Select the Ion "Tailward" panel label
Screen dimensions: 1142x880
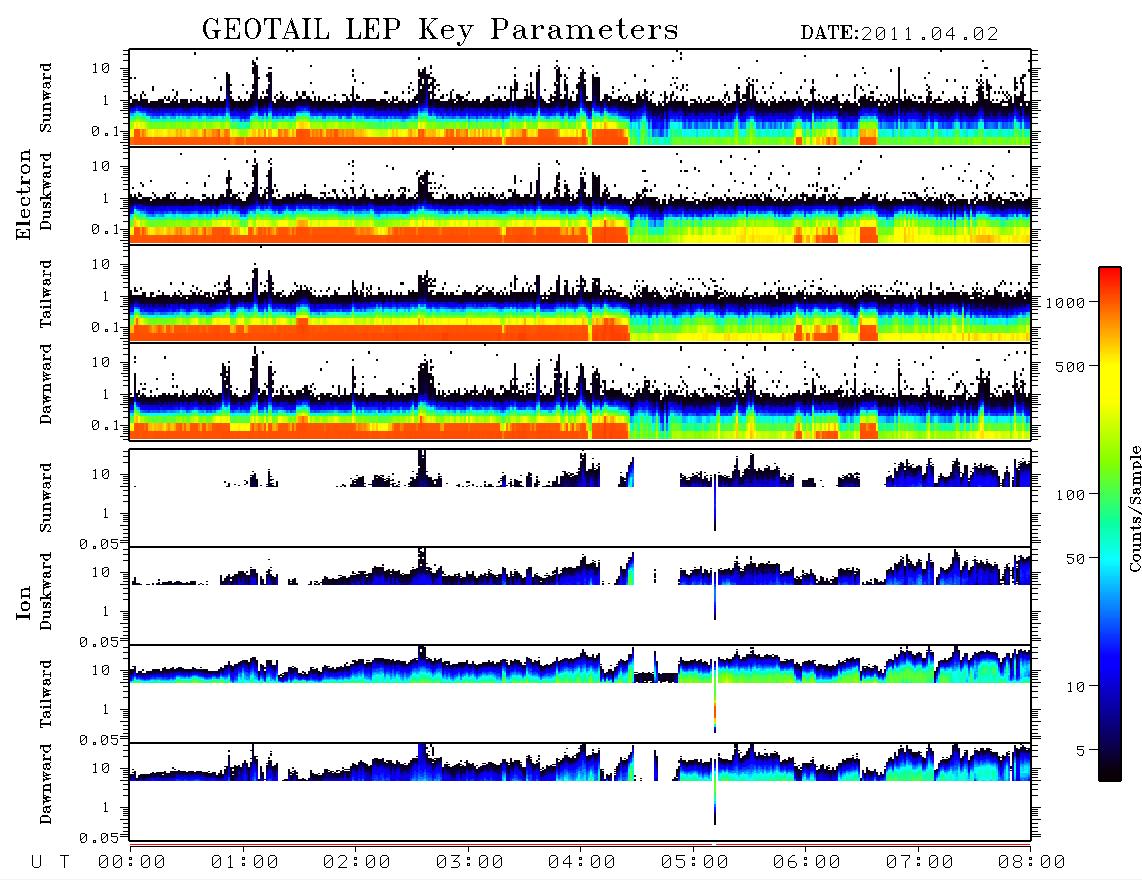point(46,694)
